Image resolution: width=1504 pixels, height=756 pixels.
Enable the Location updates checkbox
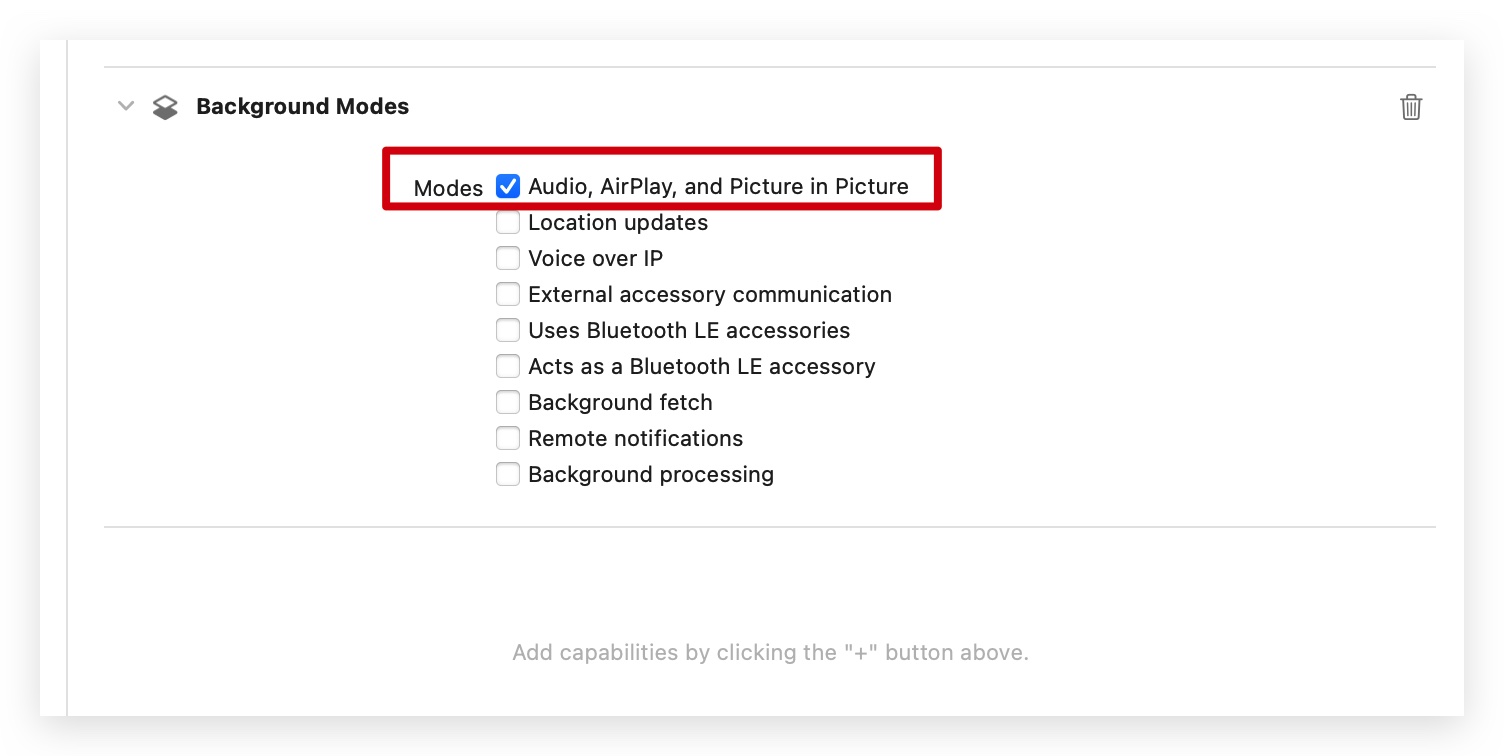click(x=508, y=222)
